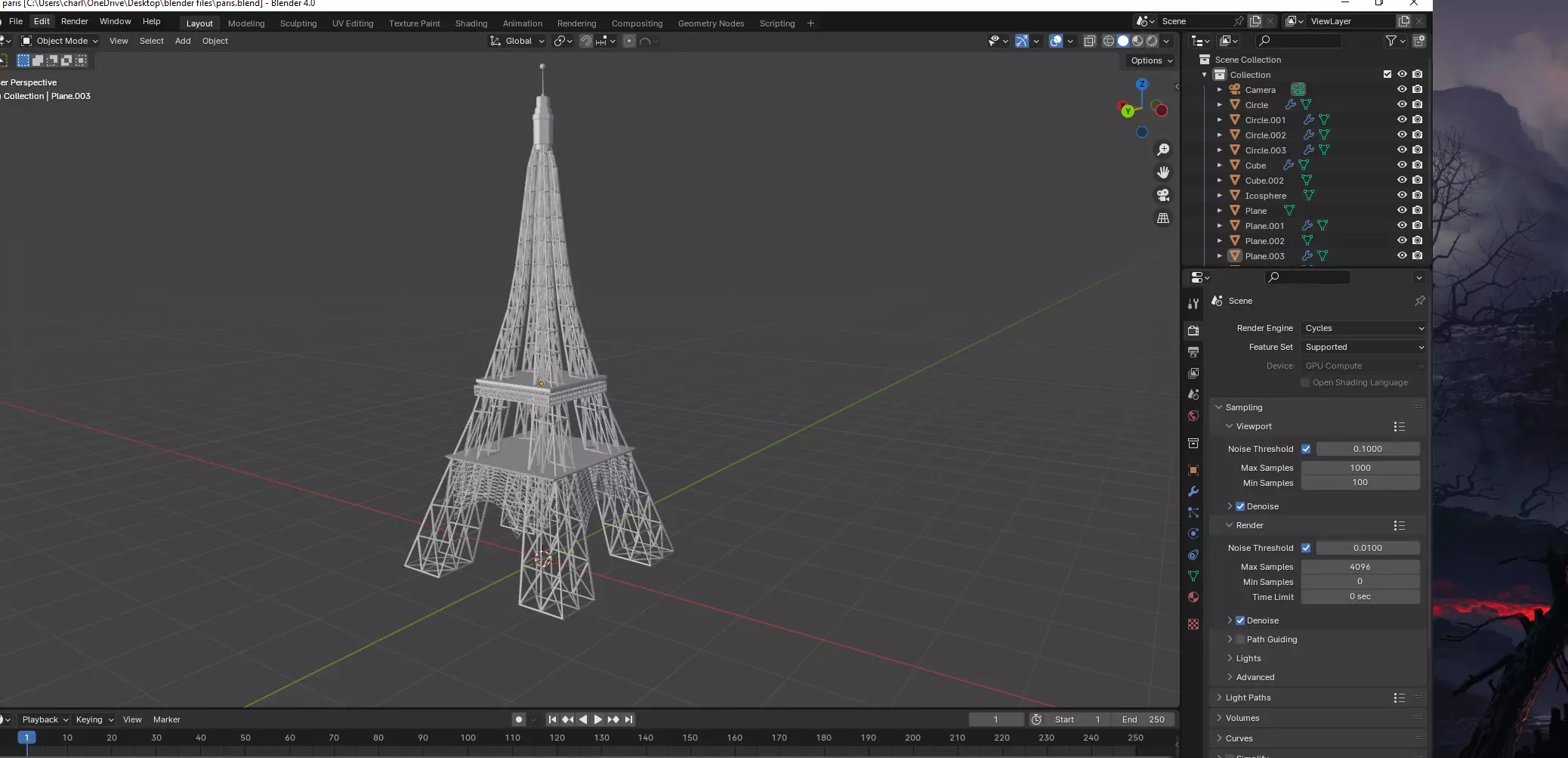Open the timeline Playback menu
1568x758 pixels.
coord(45,719)
